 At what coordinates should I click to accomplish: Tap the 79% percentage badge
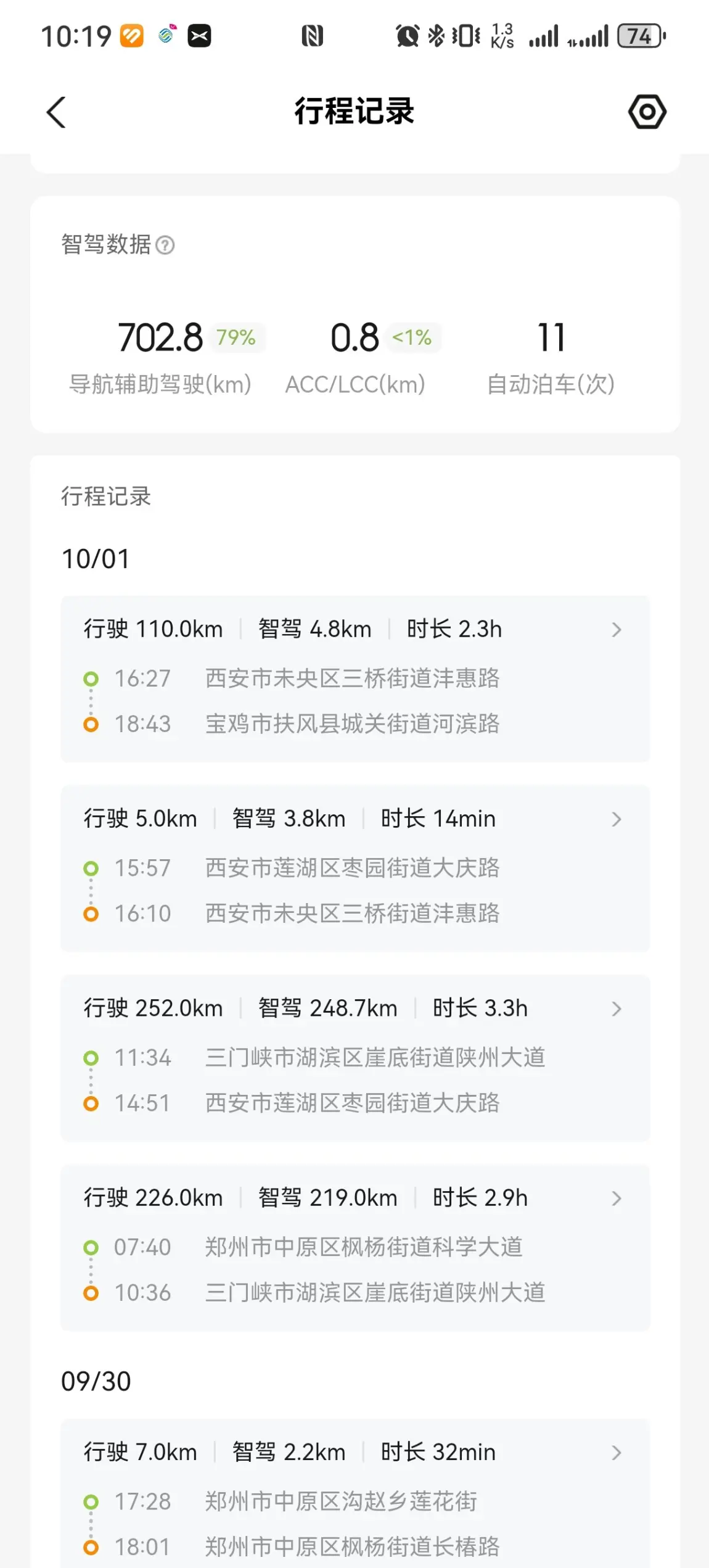[236, 337]
